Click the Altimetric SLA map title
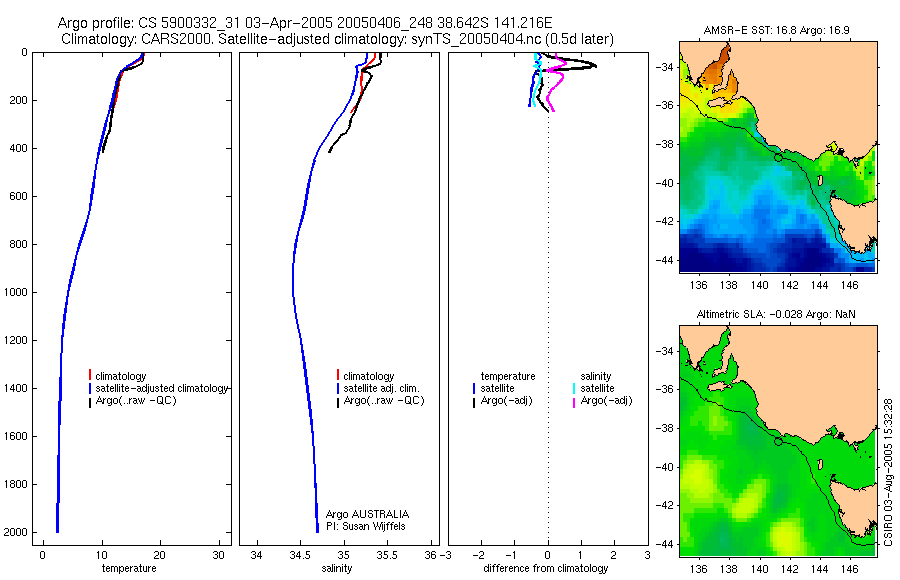This screenshot has width=900, height=580. tap(775, 314)
